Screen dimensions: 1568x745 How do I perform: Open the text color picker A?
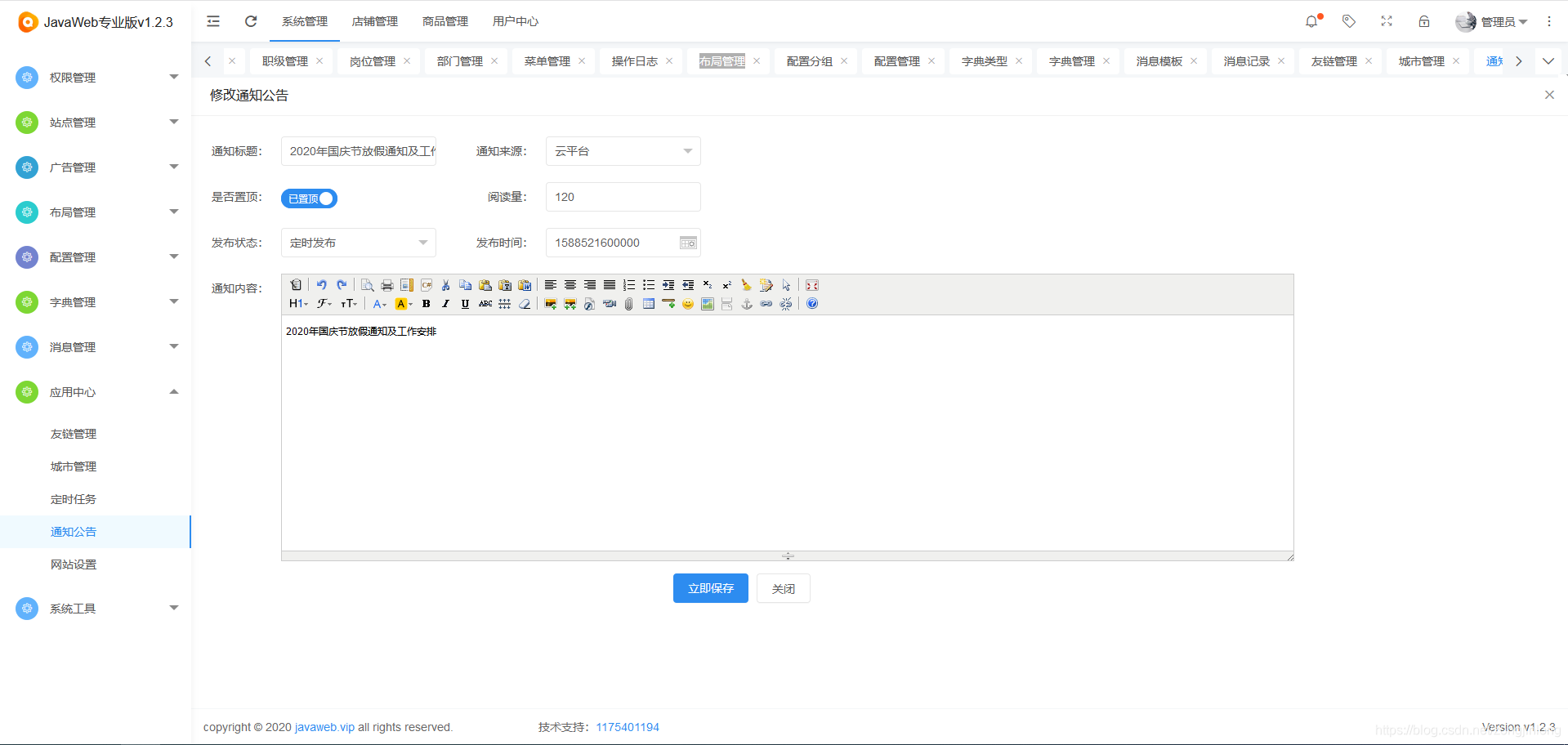[380, 304]
